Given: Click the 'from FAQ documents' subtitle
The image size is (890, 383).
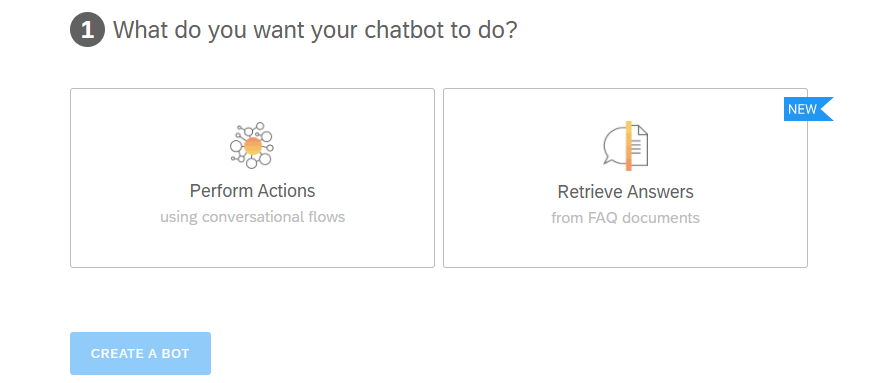Looking at the screenshot, I should 625,218.
